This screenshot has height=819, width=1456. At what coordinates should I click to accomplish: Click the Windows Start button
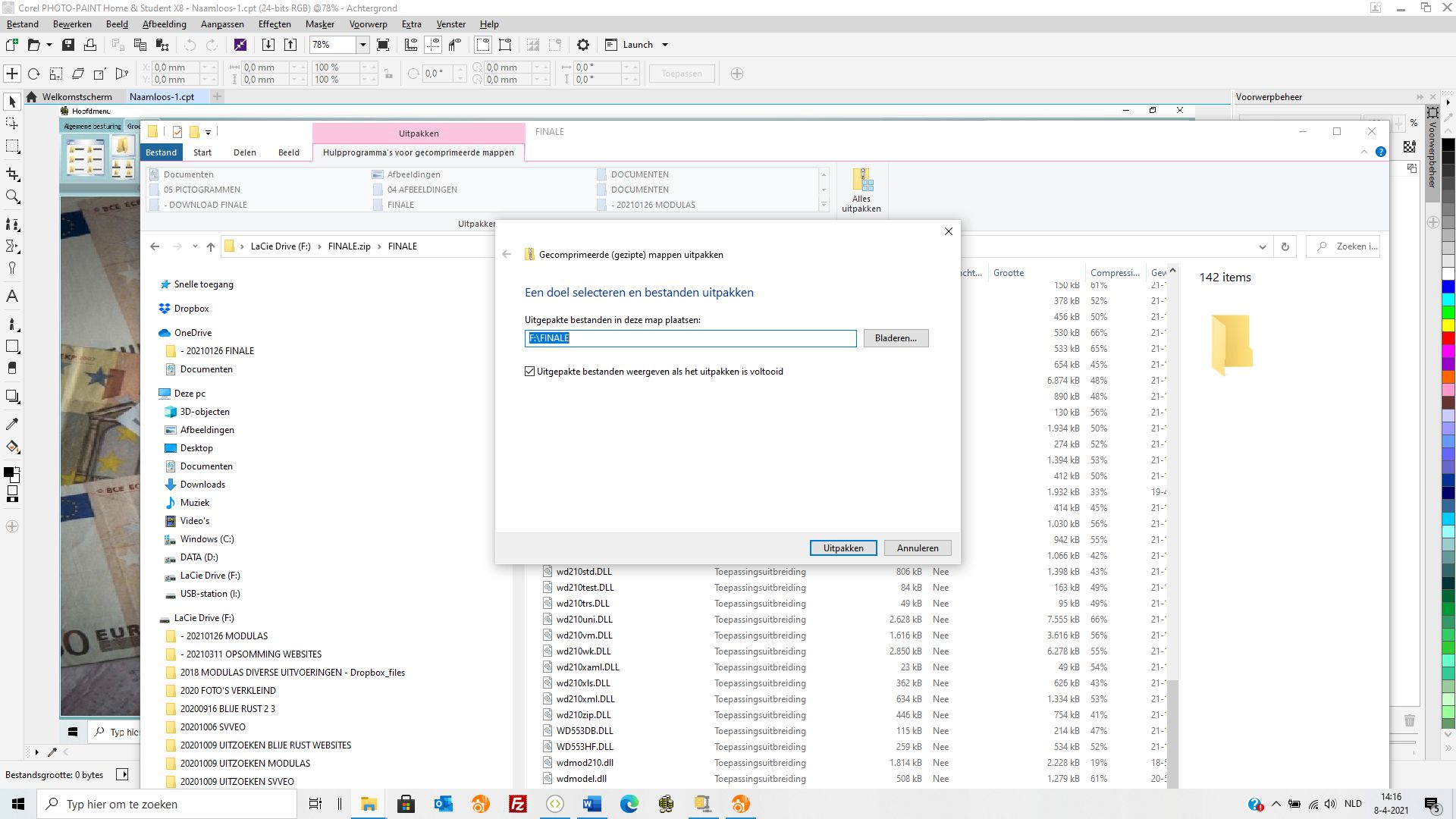[x=18, y=804]
